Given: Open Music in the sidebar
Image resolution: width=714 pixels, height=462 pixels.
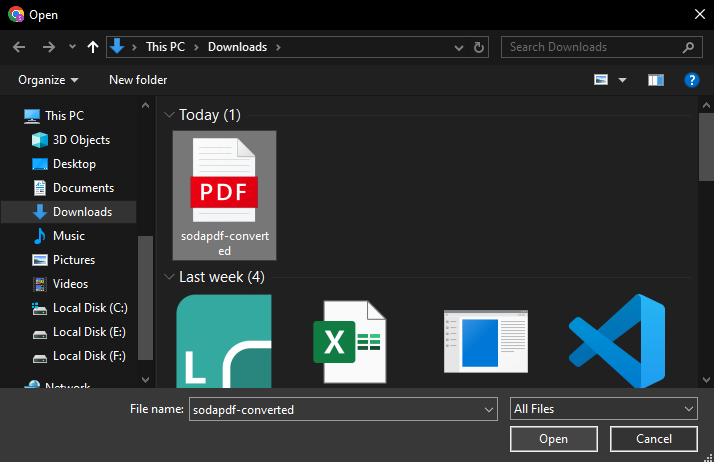Looking at the screenshot, I should [69, 236].
